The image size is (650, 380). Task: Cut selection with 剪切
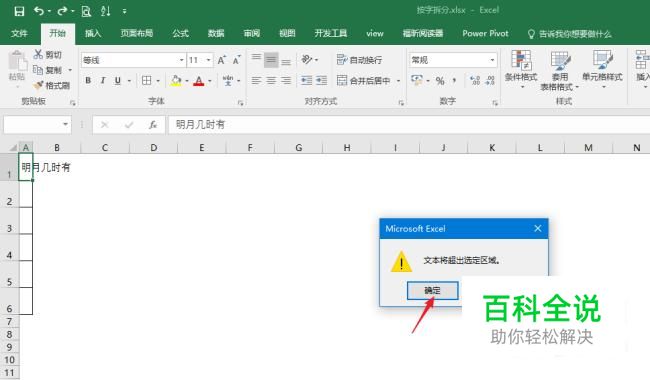coord(47,54)
